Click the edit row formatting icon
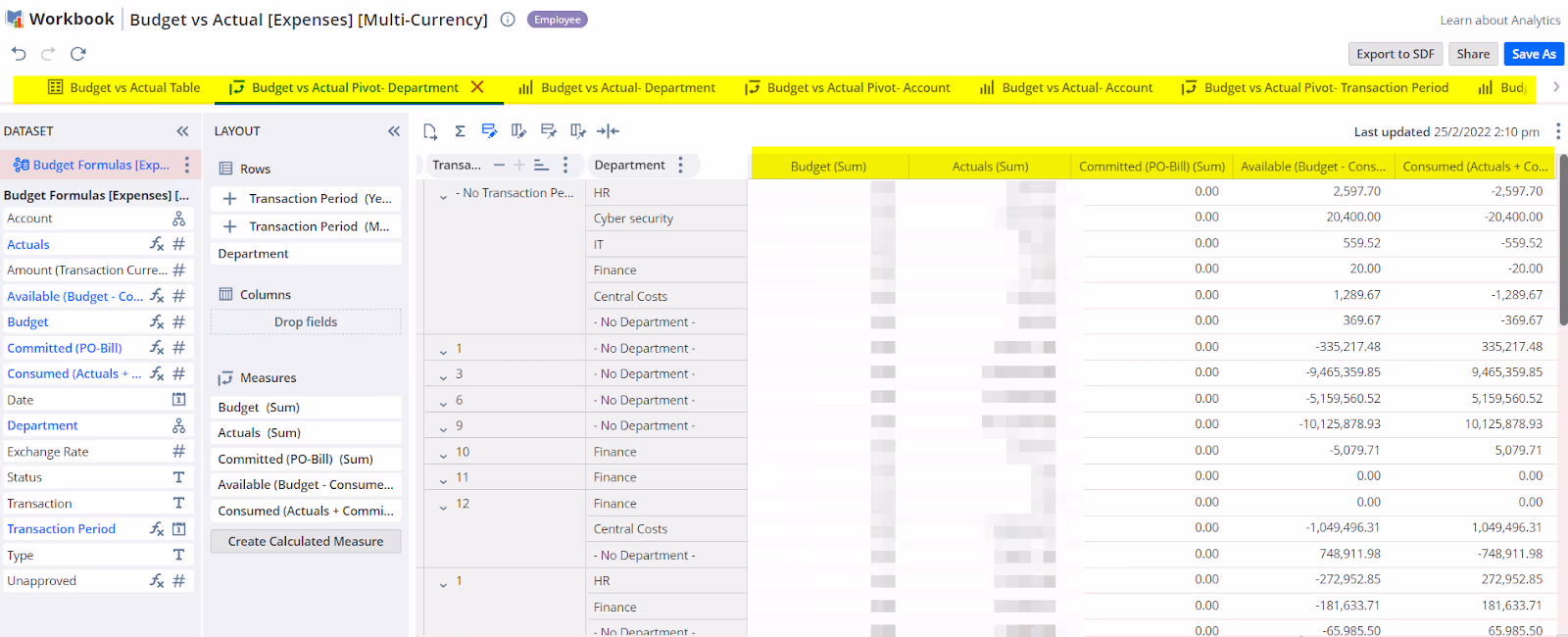1568x637 pixels. (x=489, y=130)
